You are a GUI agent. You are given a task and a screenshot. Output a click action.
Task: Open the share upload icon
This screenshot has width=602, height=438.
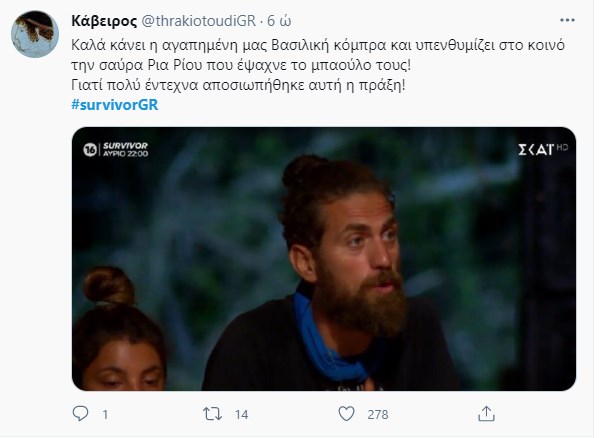click(x=486, y=414)
